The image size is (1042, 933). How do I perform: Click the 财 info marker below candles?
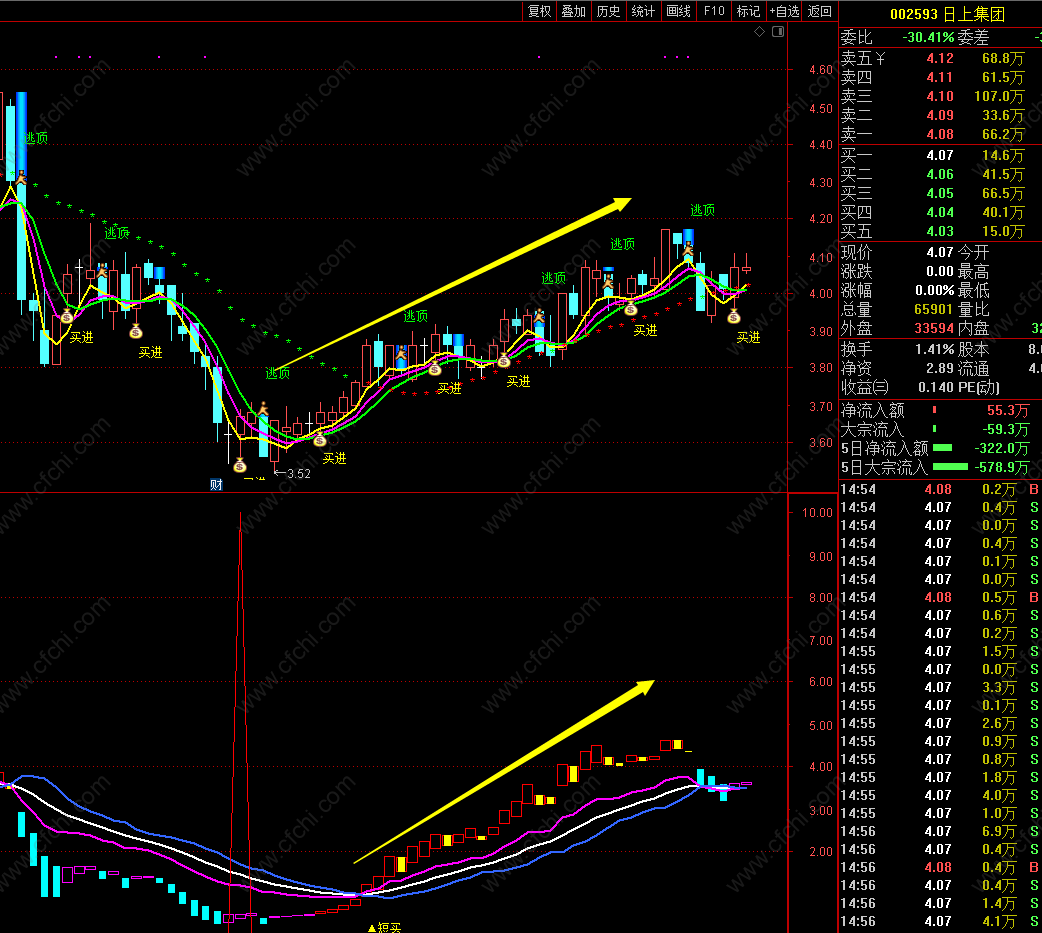(x=216, y=484)
